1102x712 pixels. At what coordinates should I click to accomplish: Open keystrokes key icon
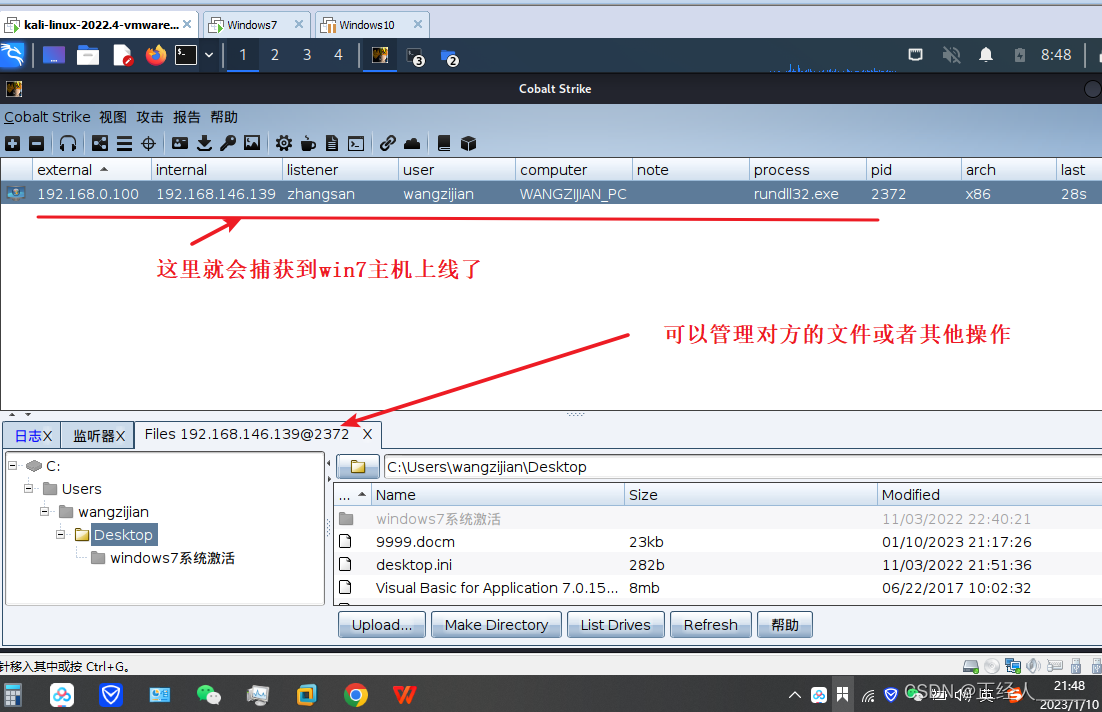[x=228, y=143]
